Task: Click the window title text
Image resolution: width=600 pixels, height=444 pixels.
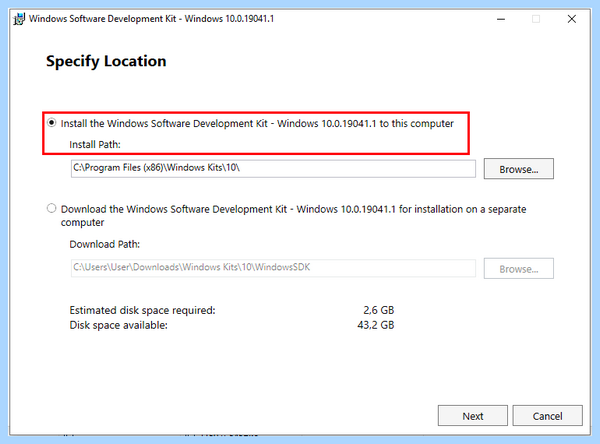Action: point(151,19)
